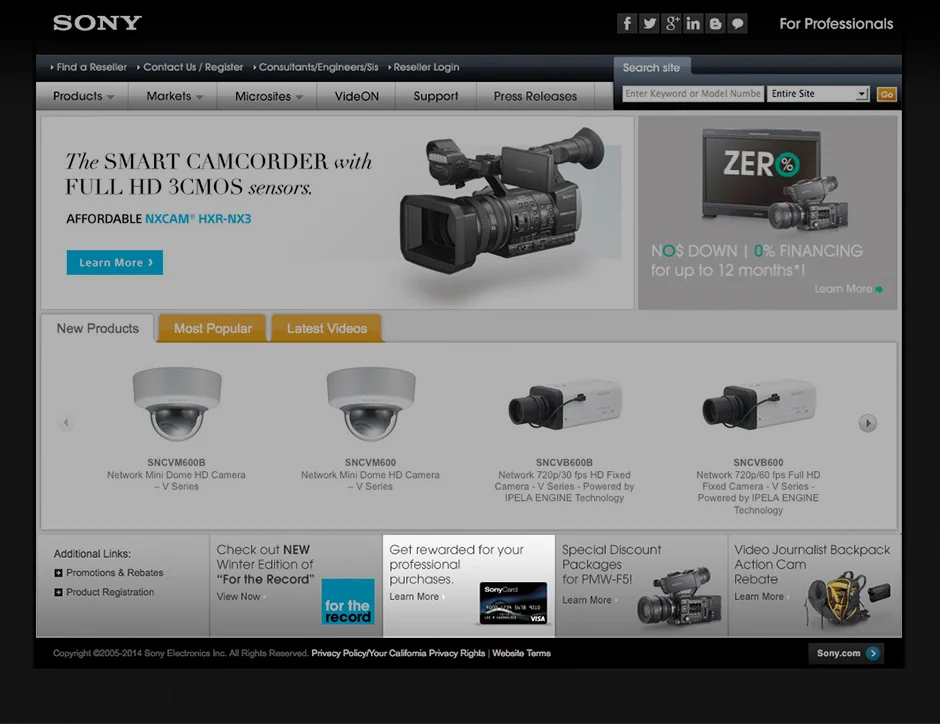940x724 pixels.
Task: Click the 'for the record' blue logo
Action: (348, 601)
